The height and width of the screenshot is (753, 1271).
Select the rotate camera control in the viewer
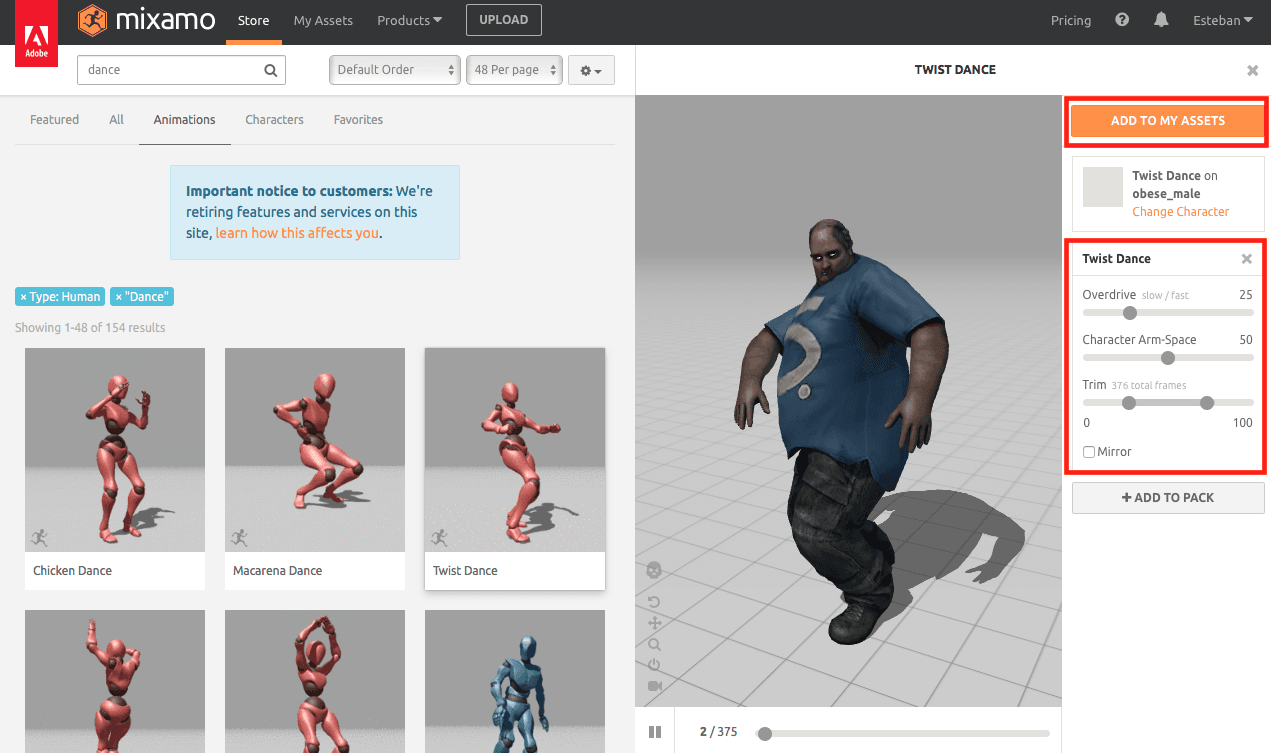tap(654, 602)
